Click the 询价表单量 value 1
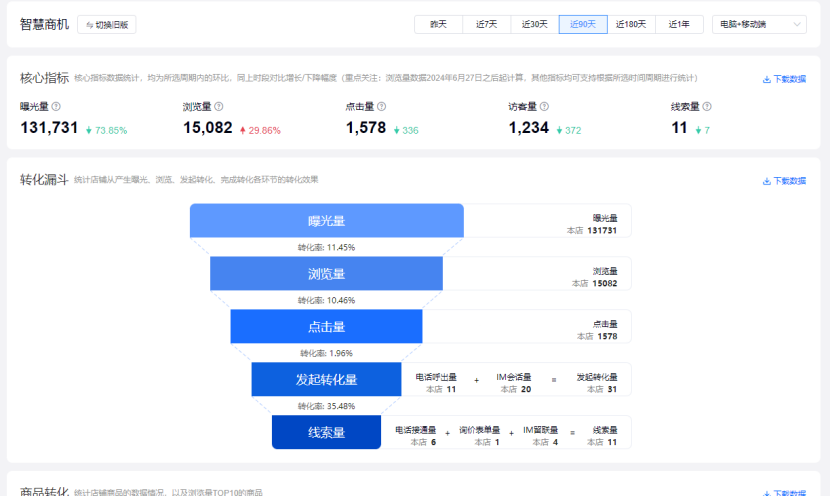Viewport: 830px width, 496px height. 497,442
